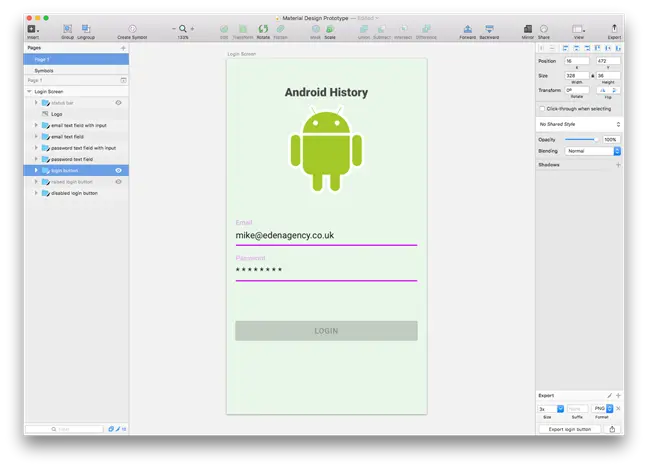This screenshot has height=469, width=648.
Task: Expand the disabled login button group
Action: tap(36, 193)
